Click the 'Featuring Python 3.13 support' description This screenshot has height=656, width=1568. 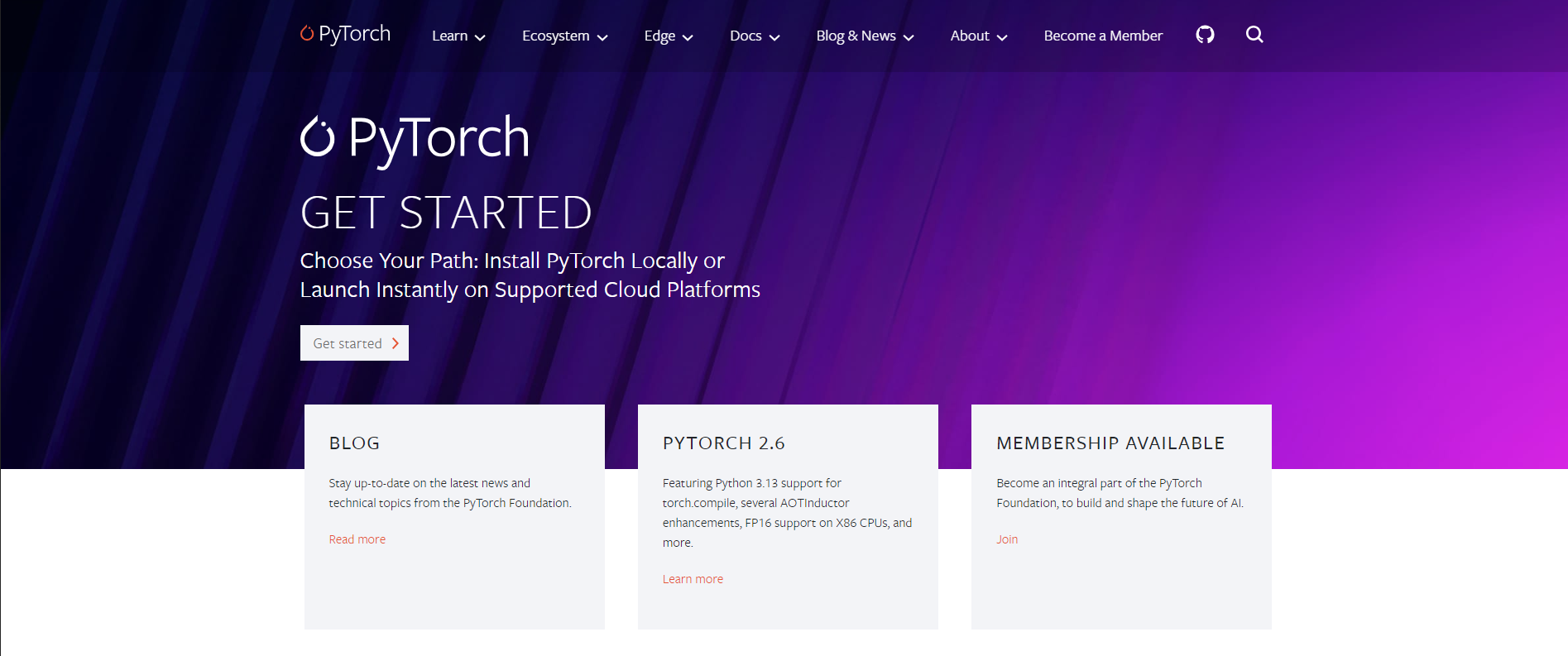click(x=787, y=513)
